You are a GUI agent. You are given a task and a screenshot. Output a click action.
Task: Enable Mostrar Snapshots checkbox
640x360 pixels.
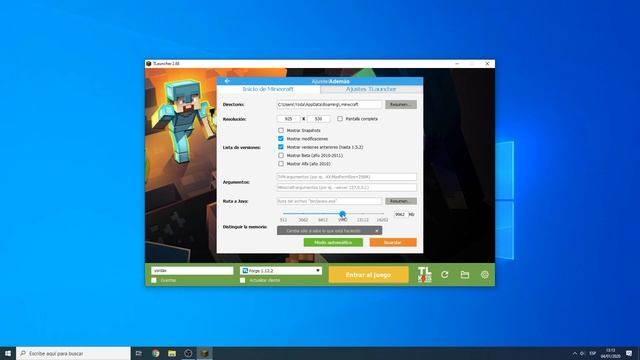pyautogui.click(x=281, y=130)
